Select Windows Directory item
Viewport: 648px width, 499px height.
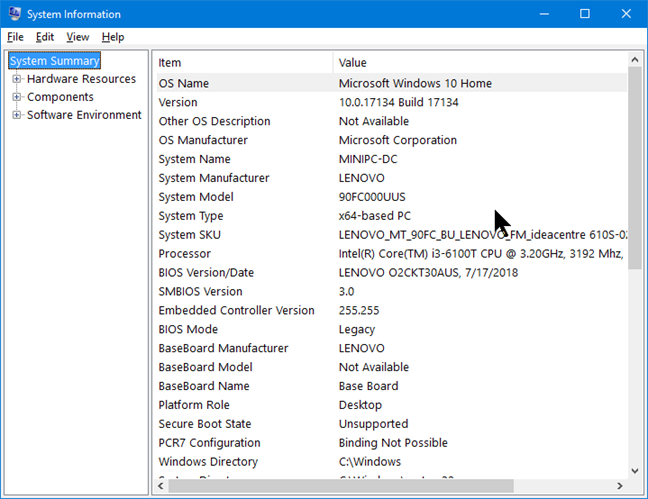click(x=208, y=462)
